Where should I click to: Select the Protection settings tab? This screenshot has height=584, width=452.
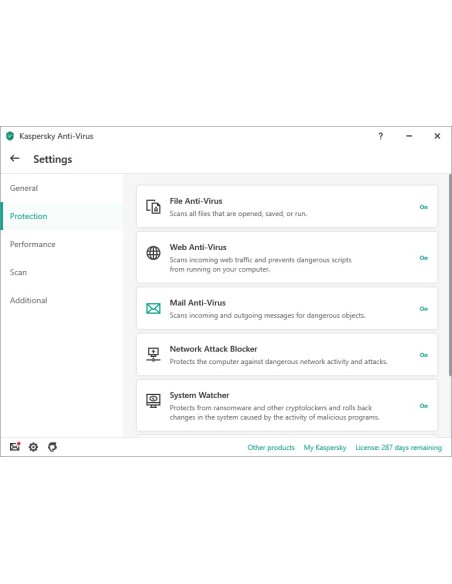[x=62, y=216]
